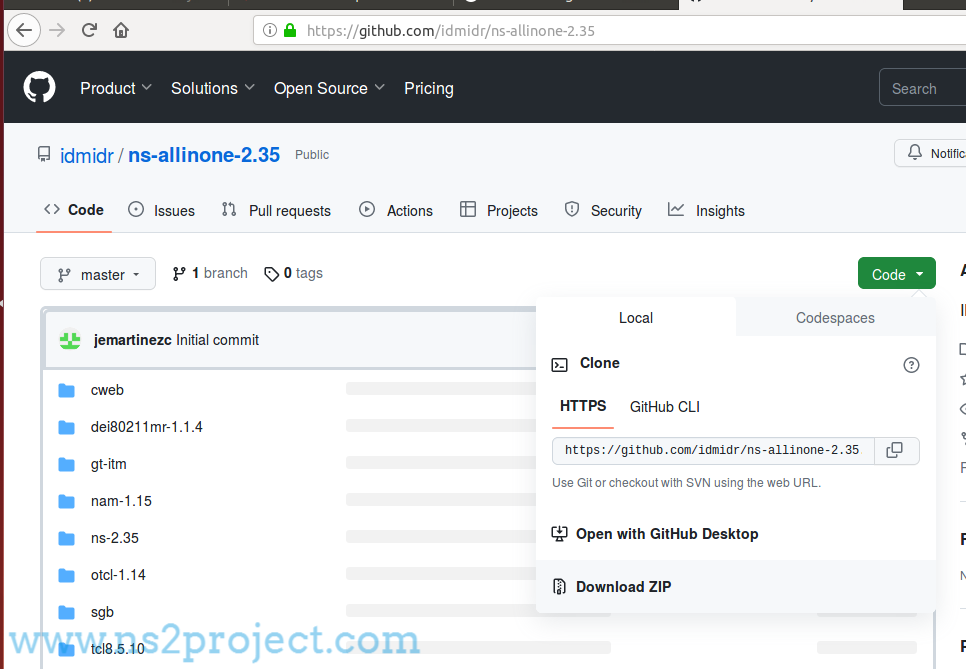
Task: Click the dei80211mr-1.1.4 folder icon
Action: click(67, 428)
